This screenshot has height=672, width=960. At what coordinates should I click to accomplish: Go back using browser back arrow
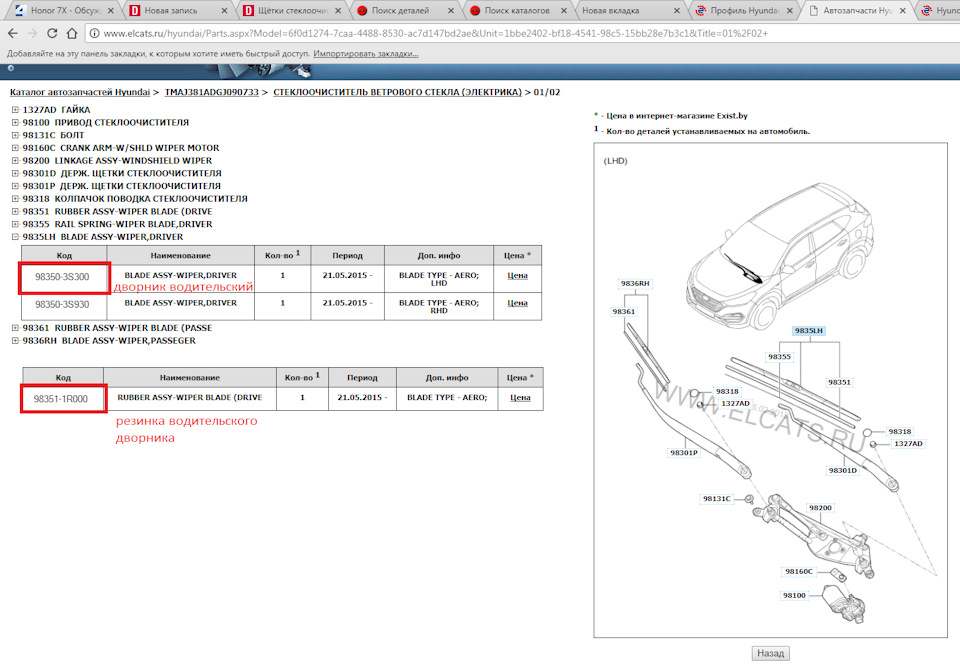tap(13, 33)
